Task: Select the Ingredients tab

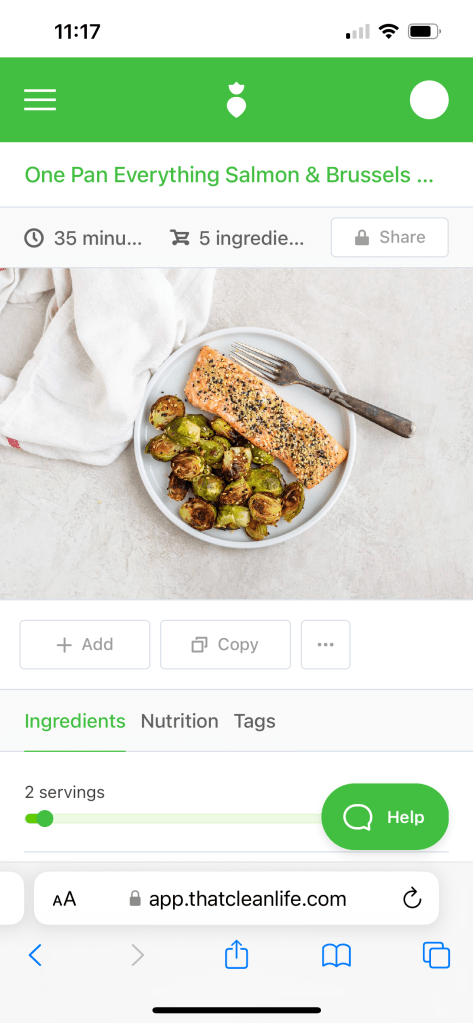Action: [x=75, y=721]
